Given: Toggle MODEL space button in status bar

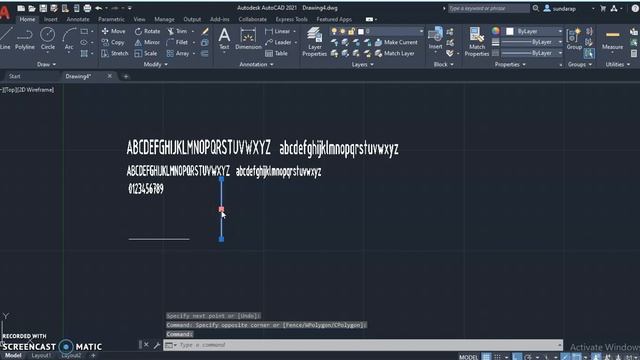Looking at the screenshot, I should 468,357.
